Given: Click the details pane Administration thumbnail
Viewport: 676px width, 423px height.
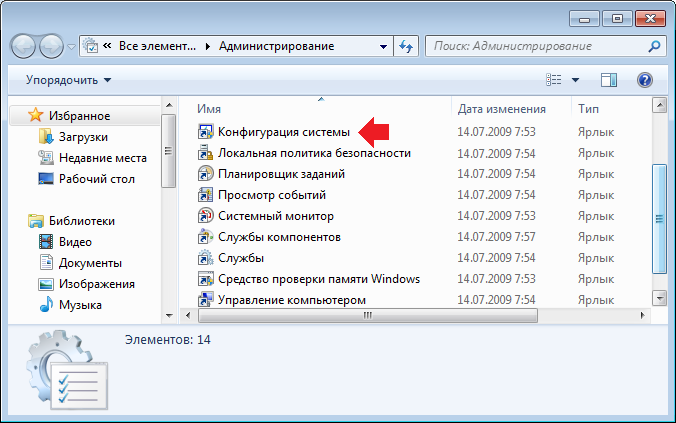Looking at the screenshot, I should pyautogui.click(x=67, y=370).
